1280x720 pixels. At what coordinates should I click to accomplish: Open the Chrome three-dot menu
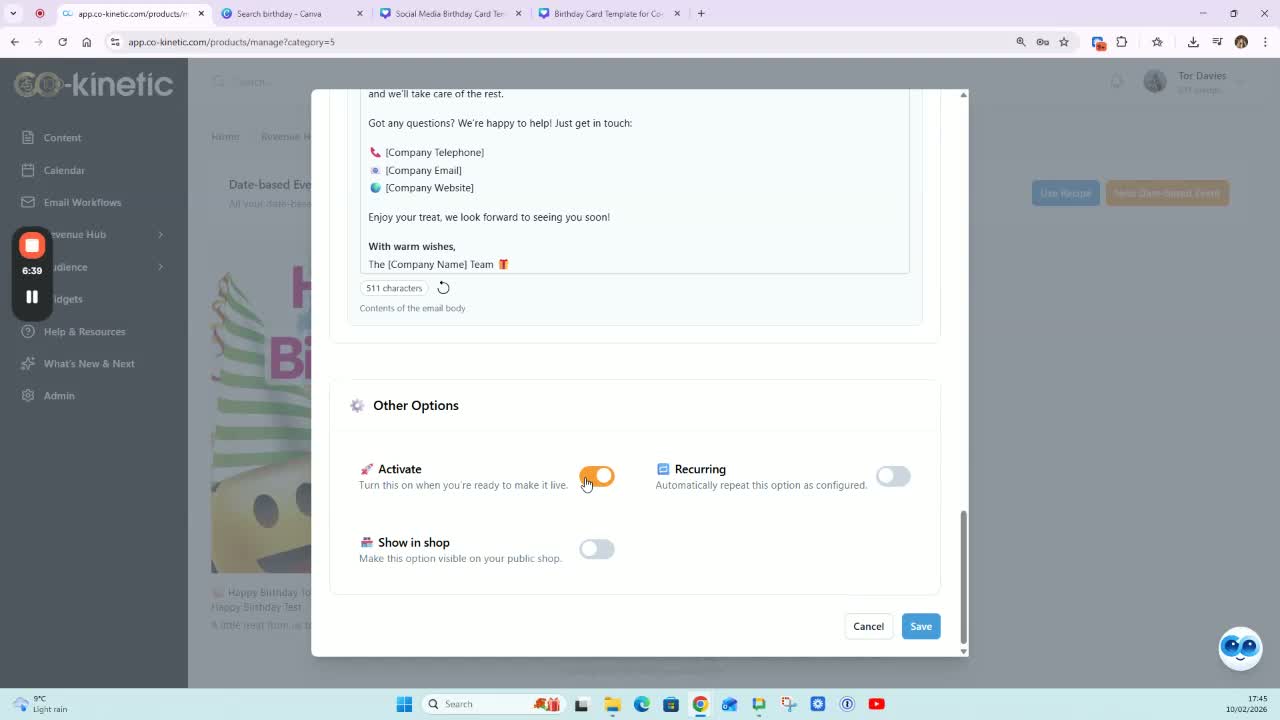point(1266,42)
